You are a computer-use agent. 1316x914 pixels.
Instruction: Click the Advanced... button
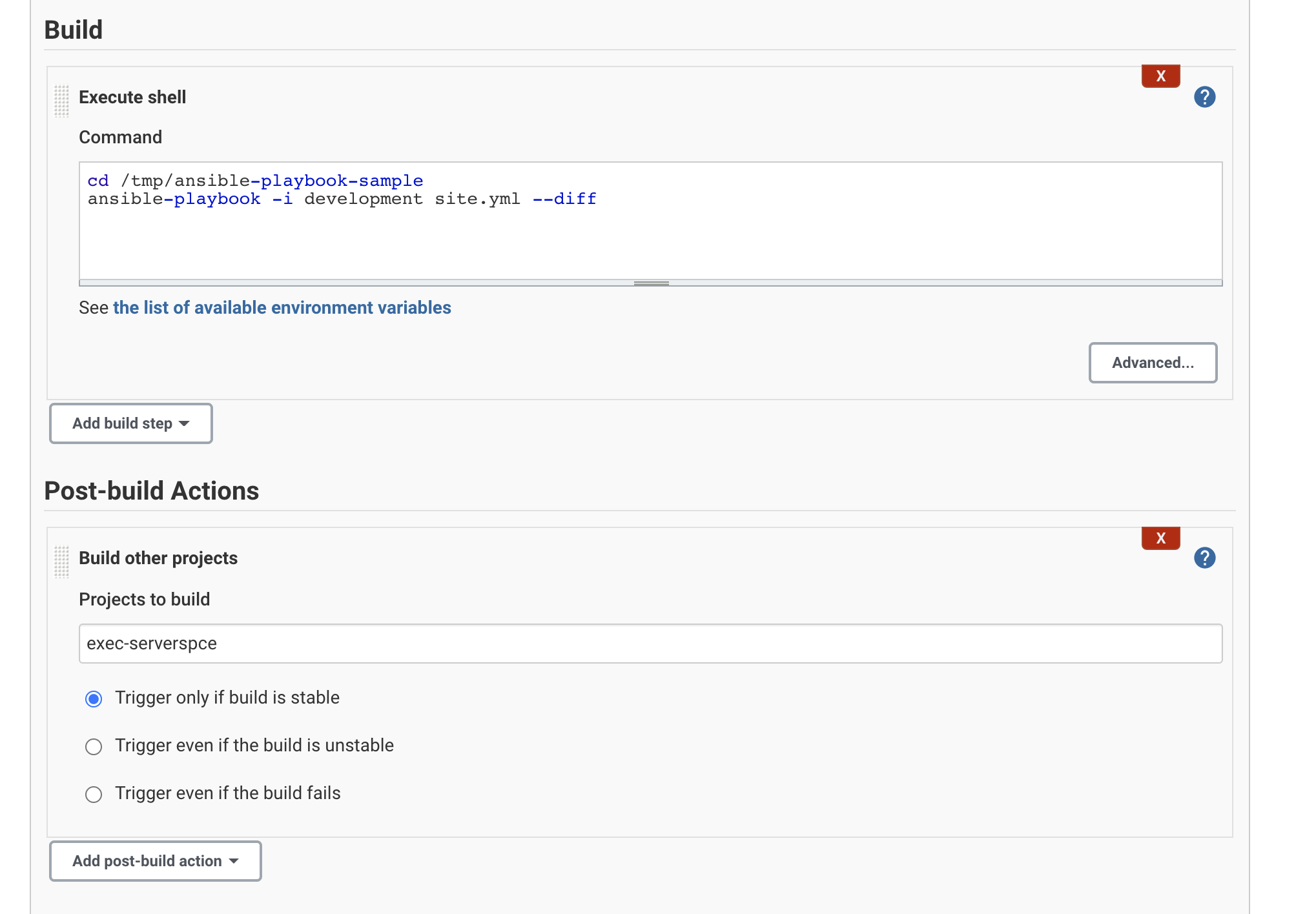click(1152, 363)
